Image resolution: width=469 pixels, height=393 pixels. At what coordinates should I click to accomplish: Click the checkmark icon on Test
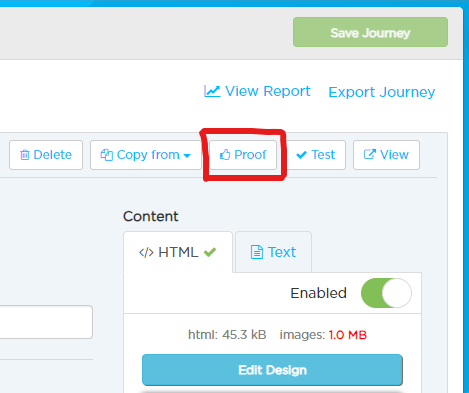[301, 155]
